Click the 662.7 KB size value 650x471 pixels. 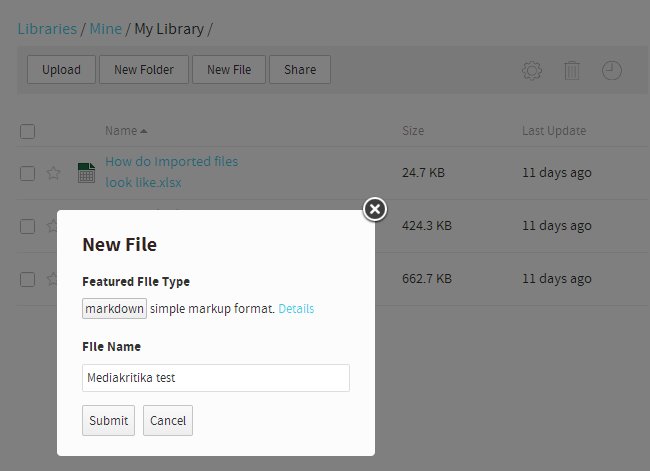[427, 279]
